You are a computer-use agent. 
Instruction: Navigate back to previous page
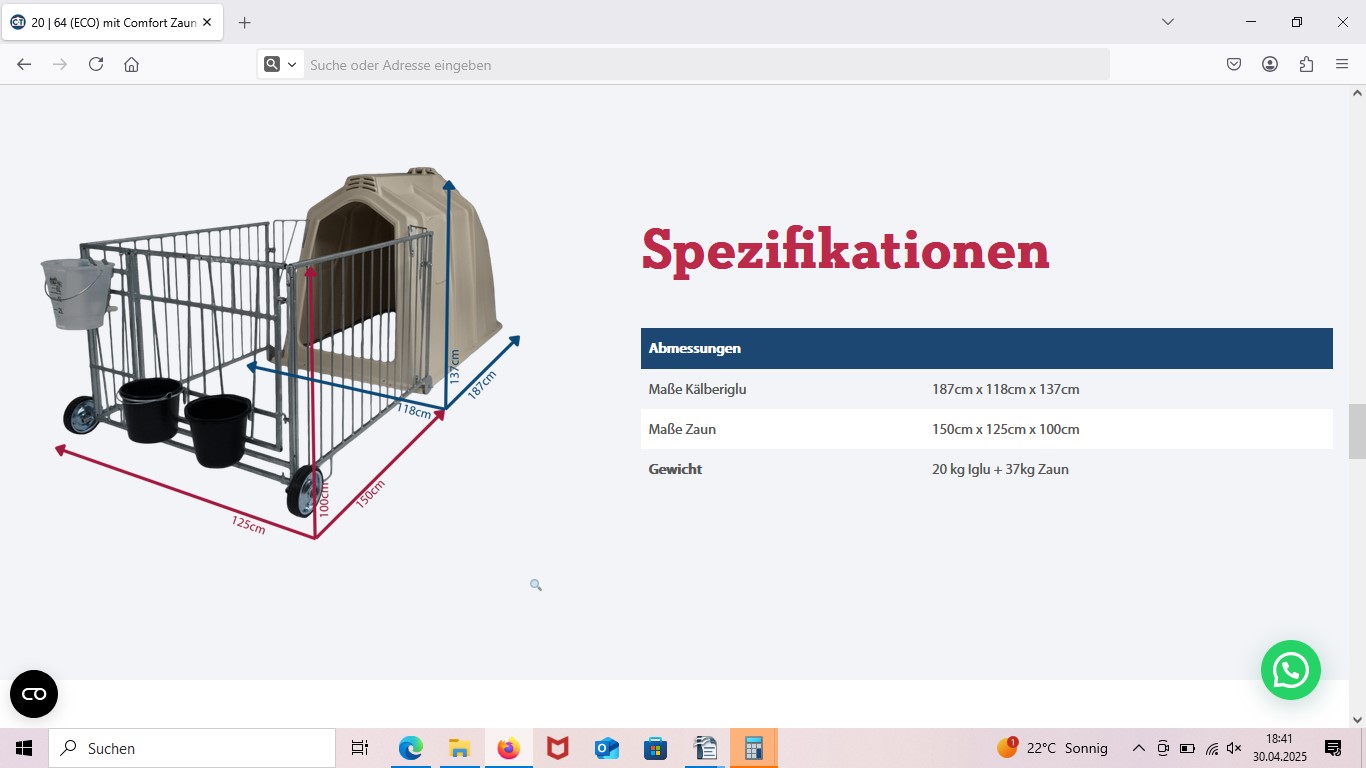pyautogui.click(x=24, y=64)
